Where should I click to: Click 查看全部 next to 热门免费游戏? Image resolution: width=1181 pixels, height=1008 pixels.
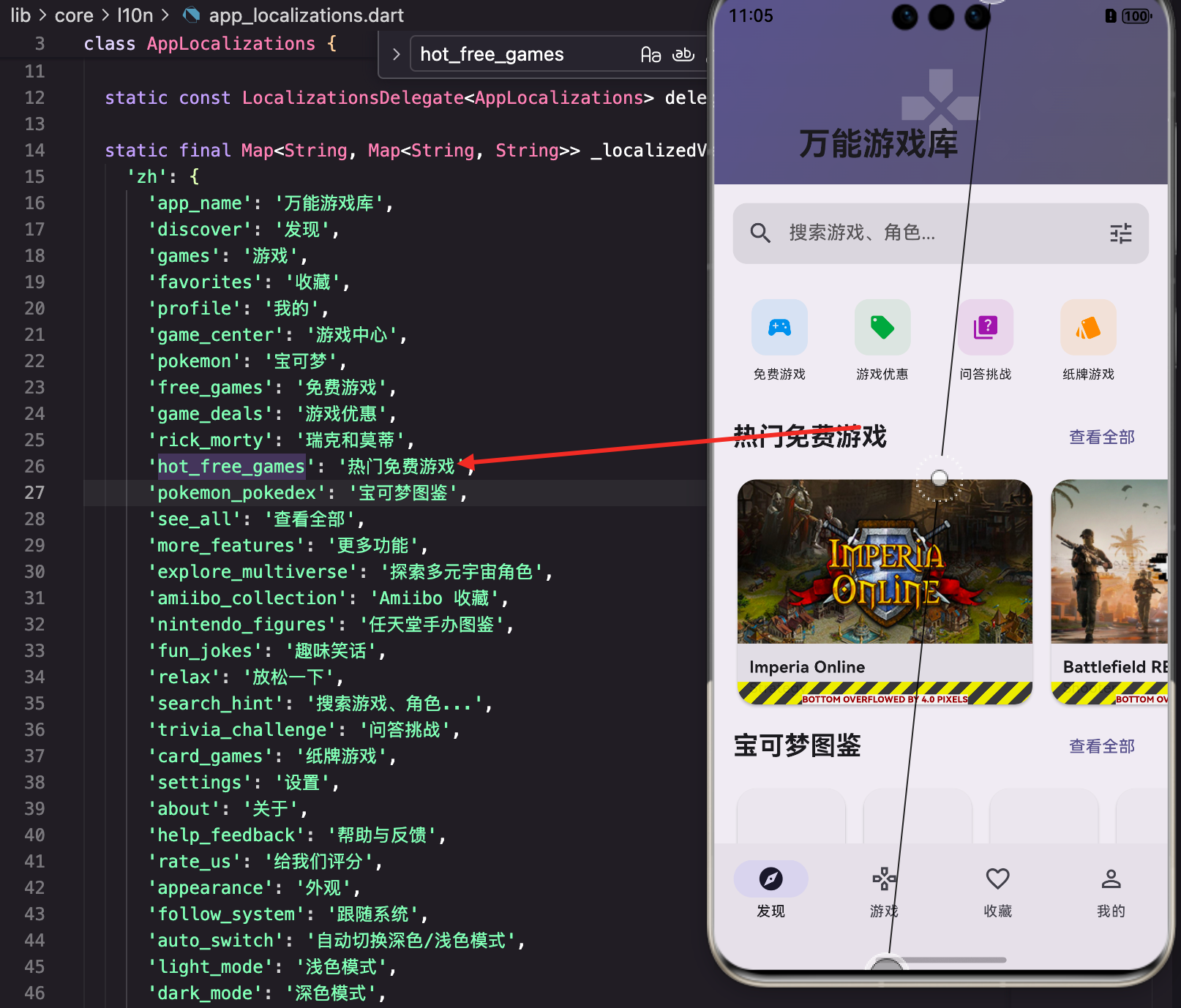coord(1101,437)
